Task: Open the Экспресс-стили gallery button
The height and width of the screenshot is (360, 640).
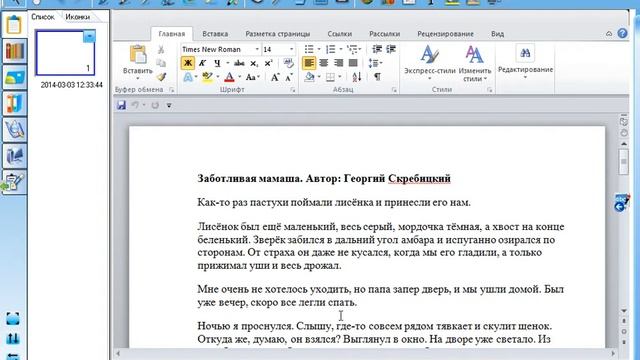Action: pos(430,62)
